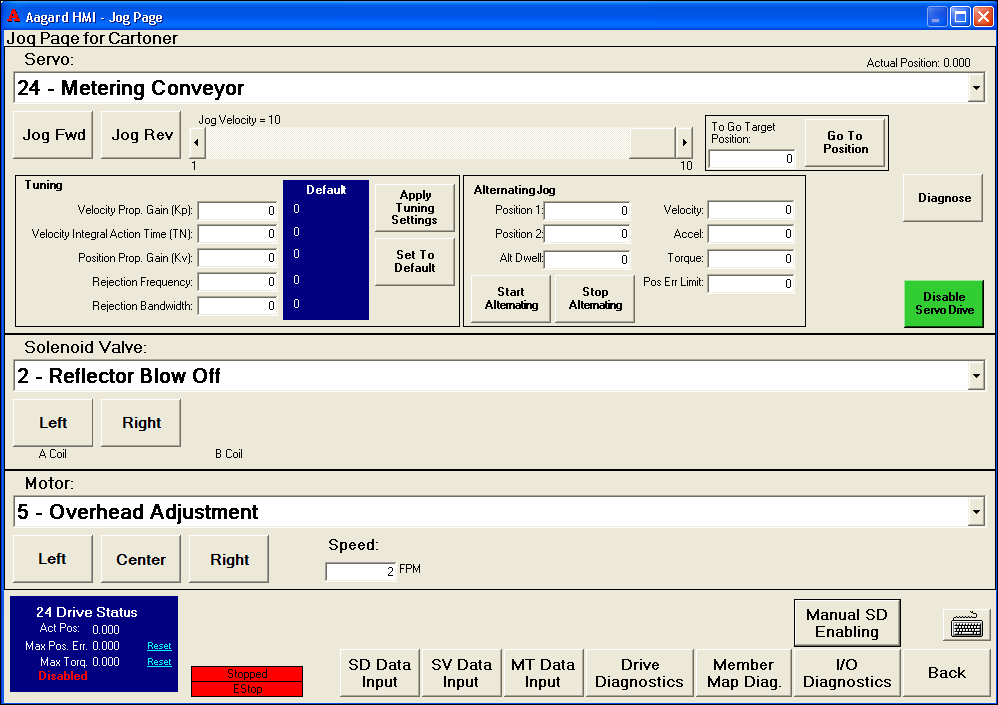998x705 pixels.
Task: Focus the Accel input field
Action: (751, 234)
